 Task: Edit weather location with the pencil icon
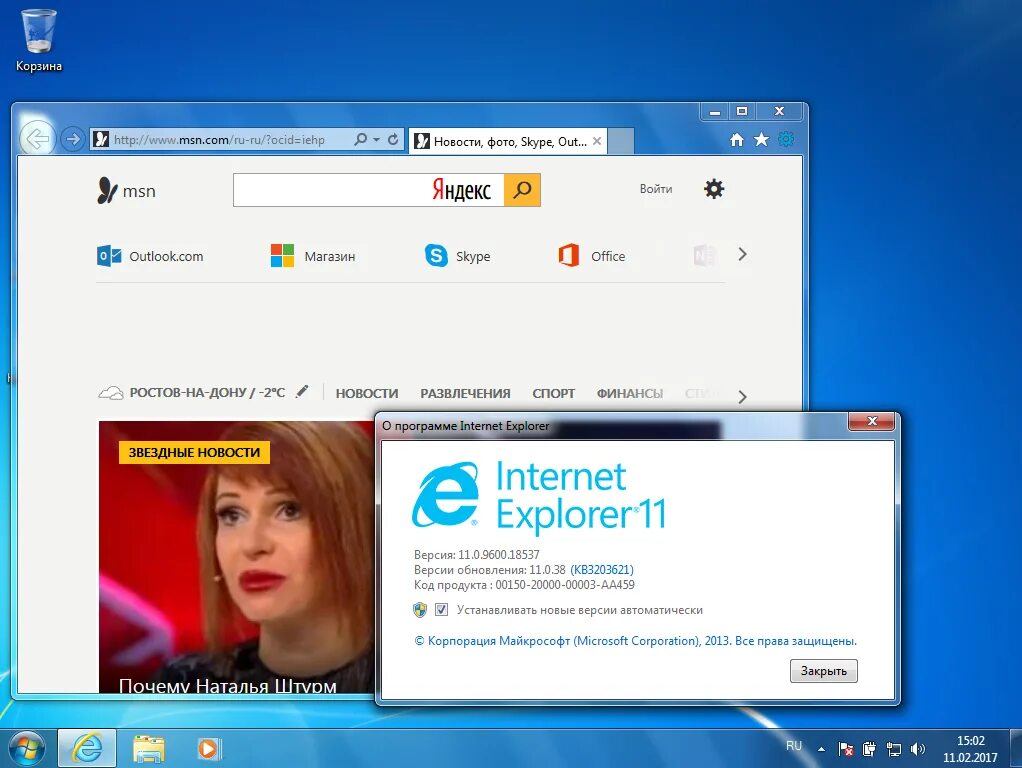pos(302,391)
